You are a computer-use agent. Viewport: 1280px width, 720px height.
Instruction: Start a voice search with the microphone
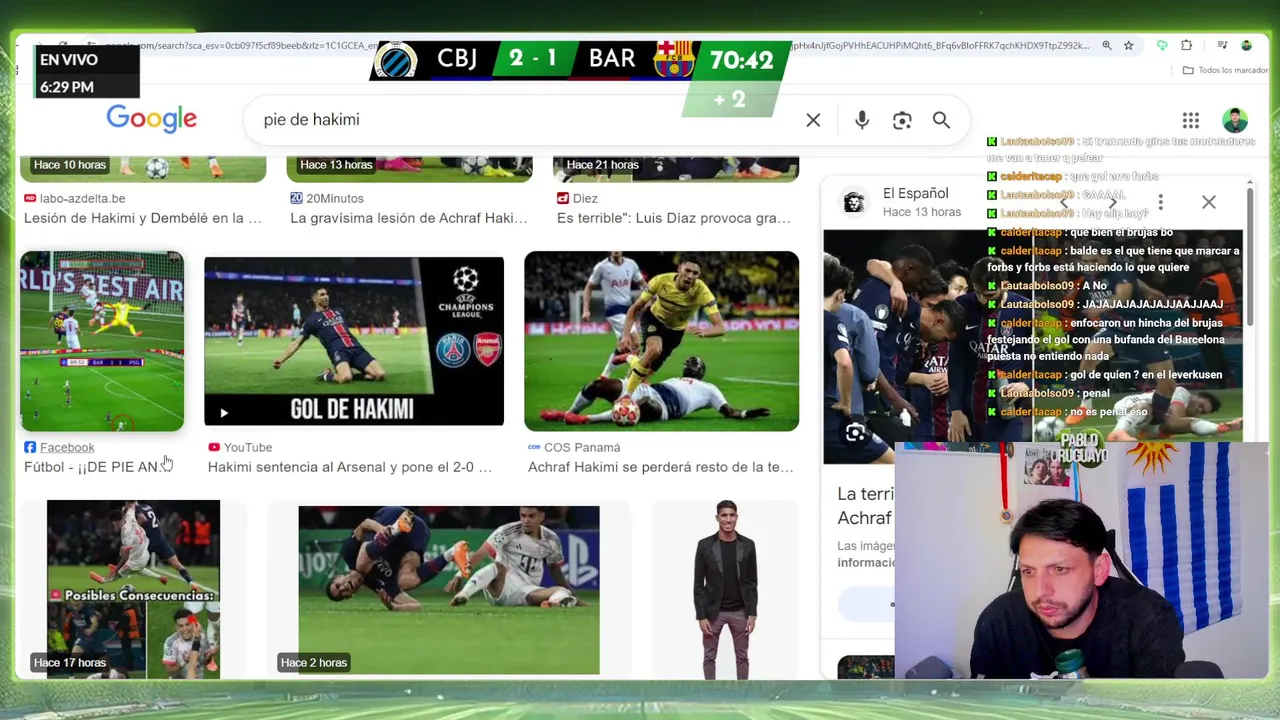point(862,120)
